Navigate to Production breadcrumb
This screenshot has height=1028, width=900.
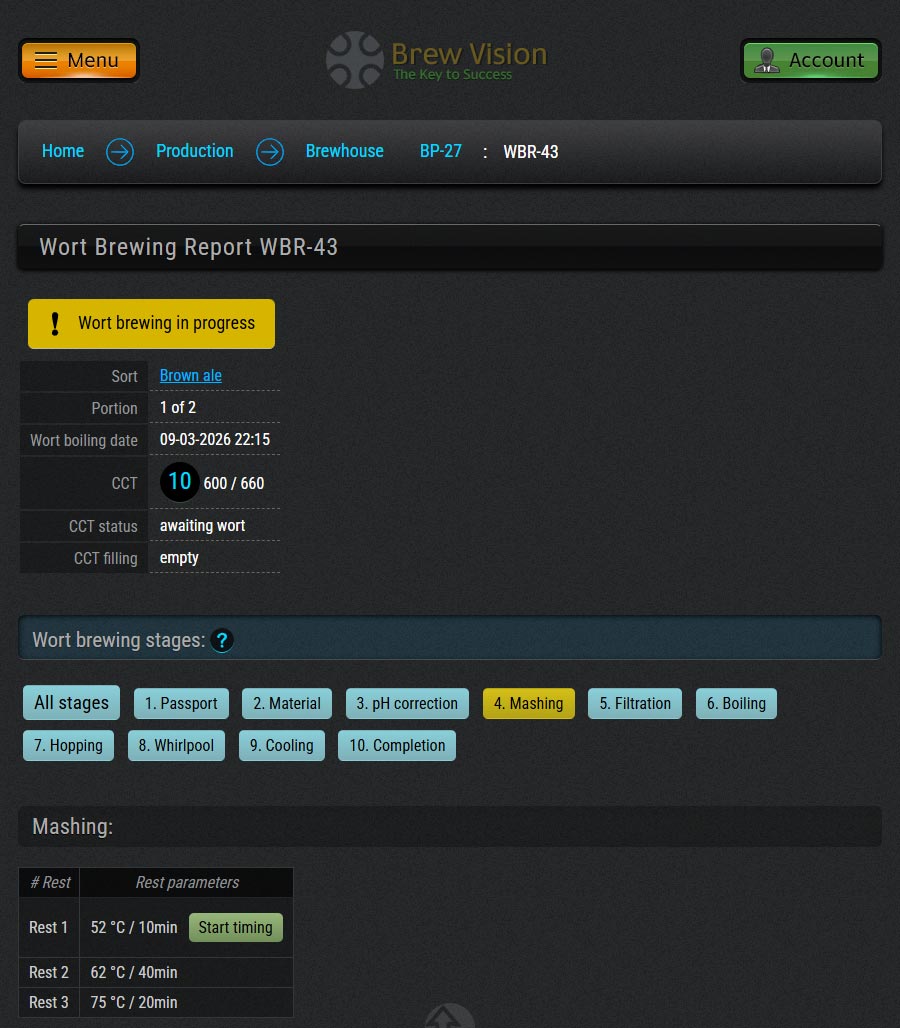pyautogui.click(x=194, y=151)
